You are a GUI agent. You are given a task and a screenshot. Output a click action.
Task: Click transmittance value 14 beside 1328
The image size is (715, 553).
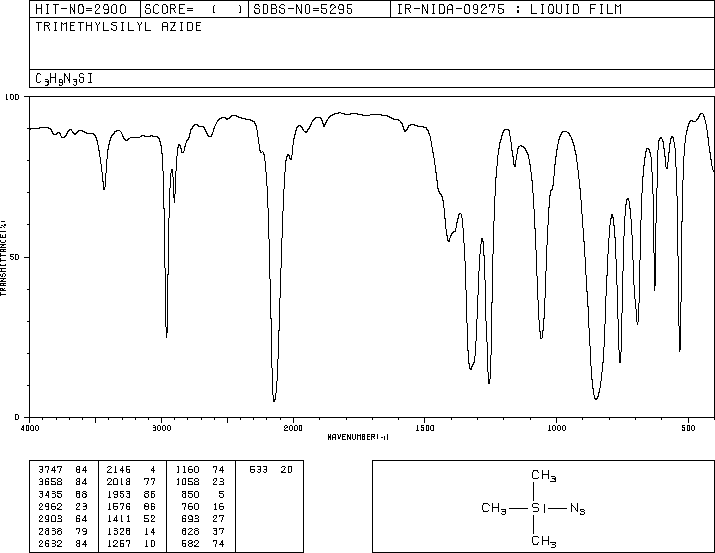click(150, 531)
